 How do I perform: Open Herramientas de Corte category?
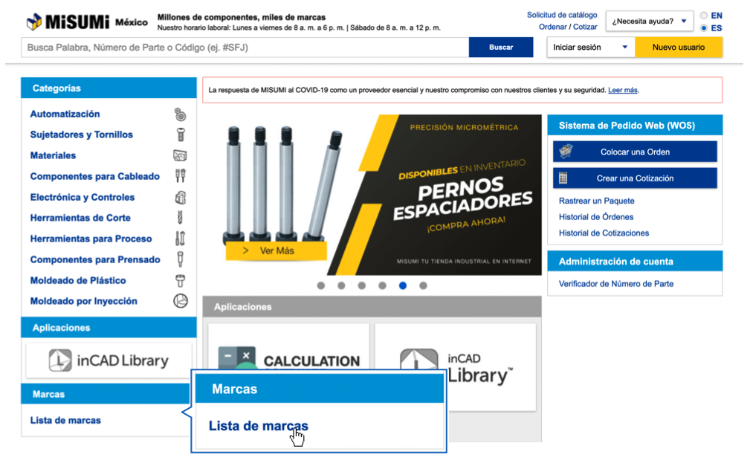[80, 218]
